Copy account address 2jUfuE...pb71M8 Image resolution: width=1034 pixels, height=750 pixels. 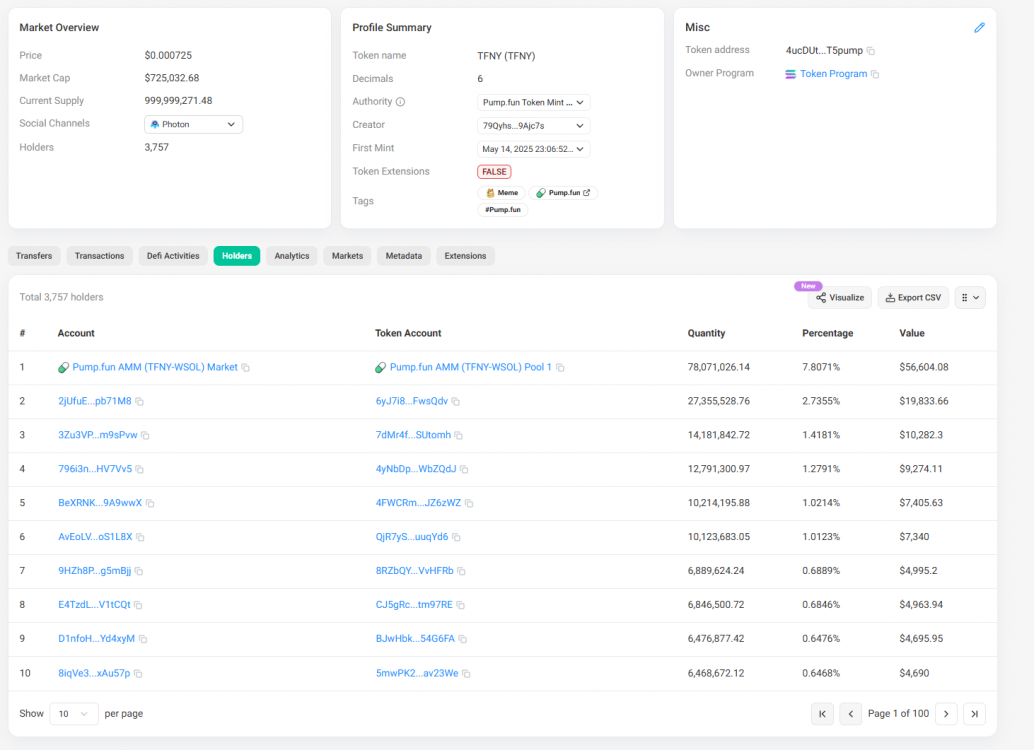point(140,402)
